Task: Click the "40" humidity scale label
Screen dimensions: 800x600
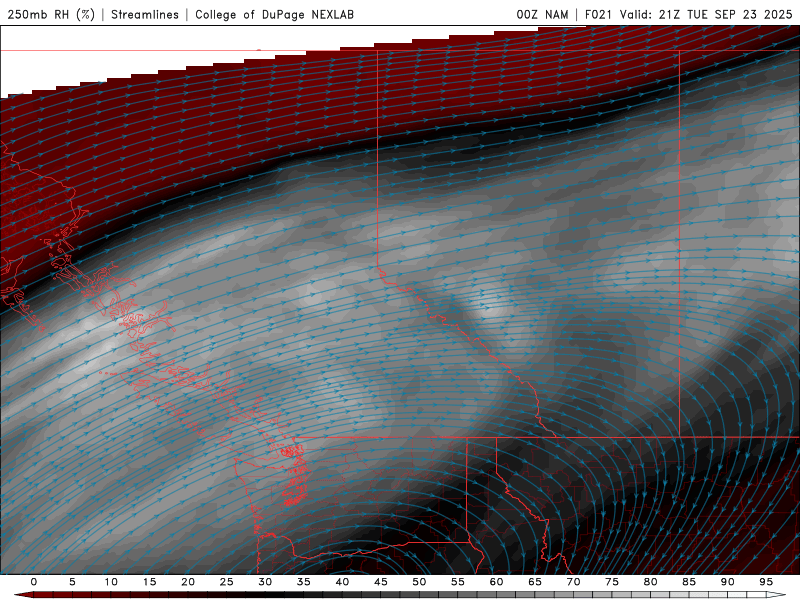Action: coord(342,582)
